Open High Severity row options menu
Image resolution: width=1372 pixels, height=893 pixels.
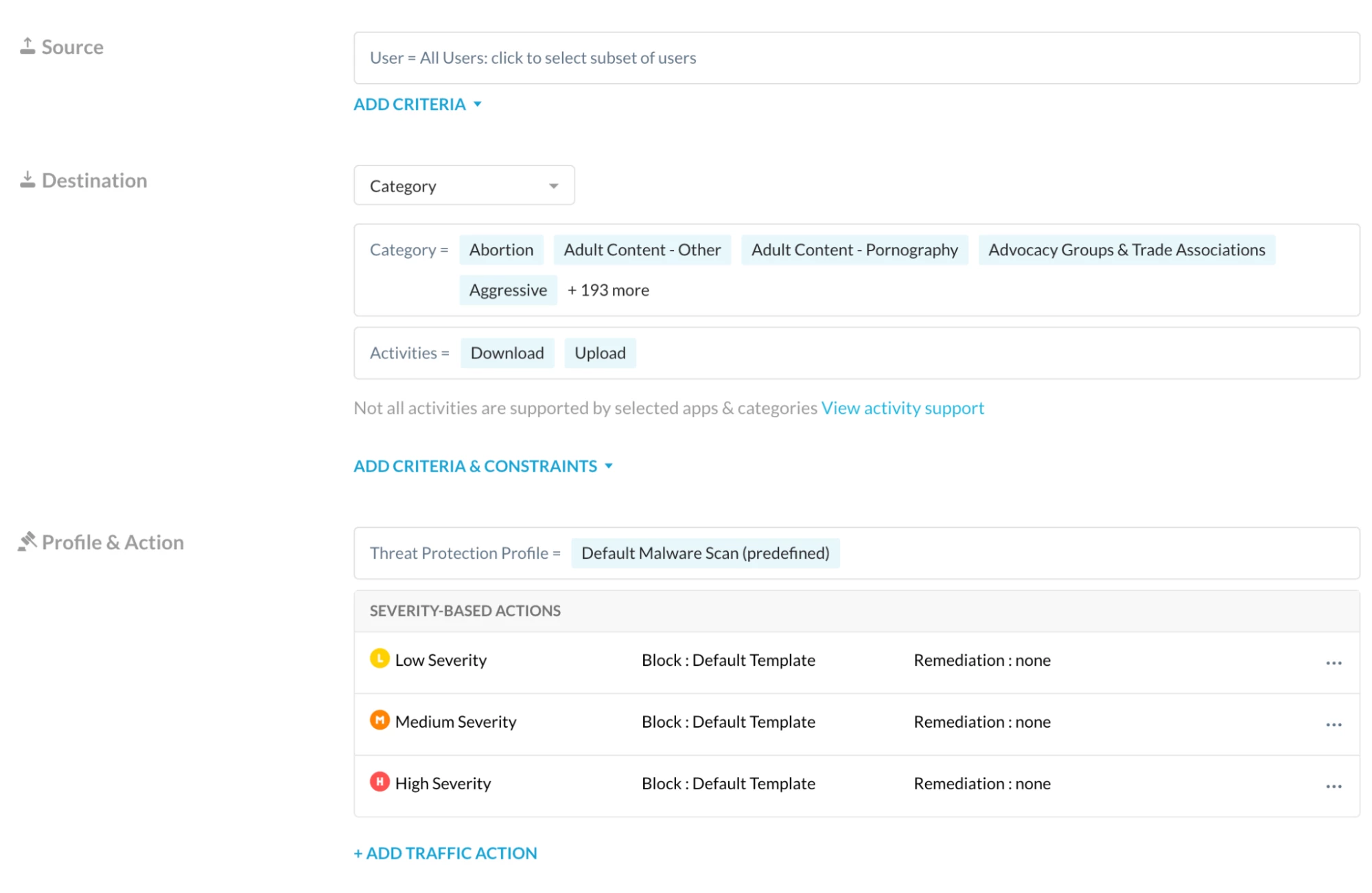coord(1333,787)
